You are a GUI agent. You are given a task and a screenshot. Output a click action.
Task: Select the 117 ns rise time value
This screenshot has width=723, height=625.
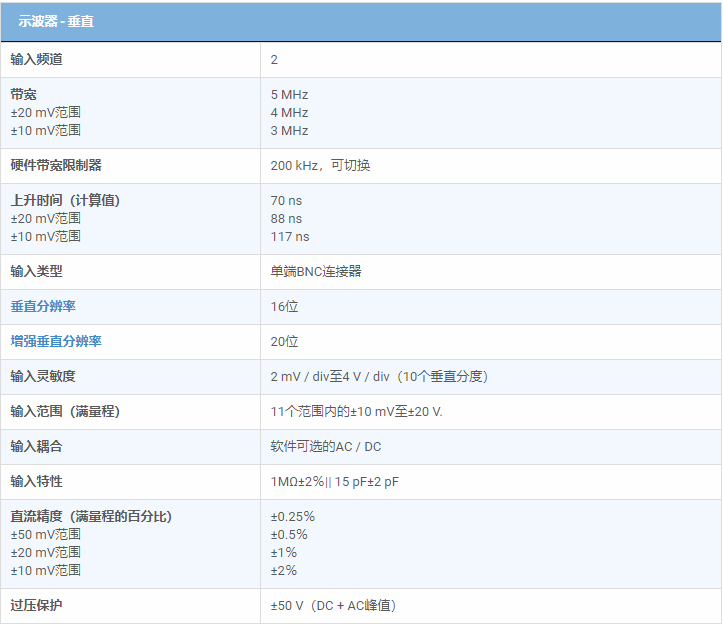[290, 236]
